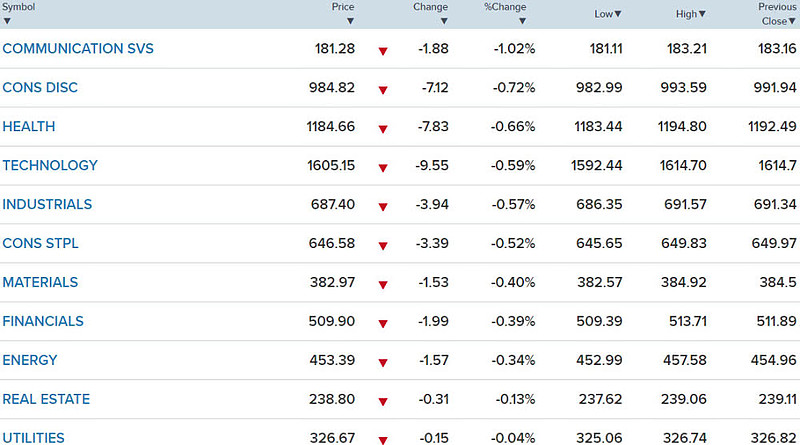Sort by Change column header

(x=430, y=7)
